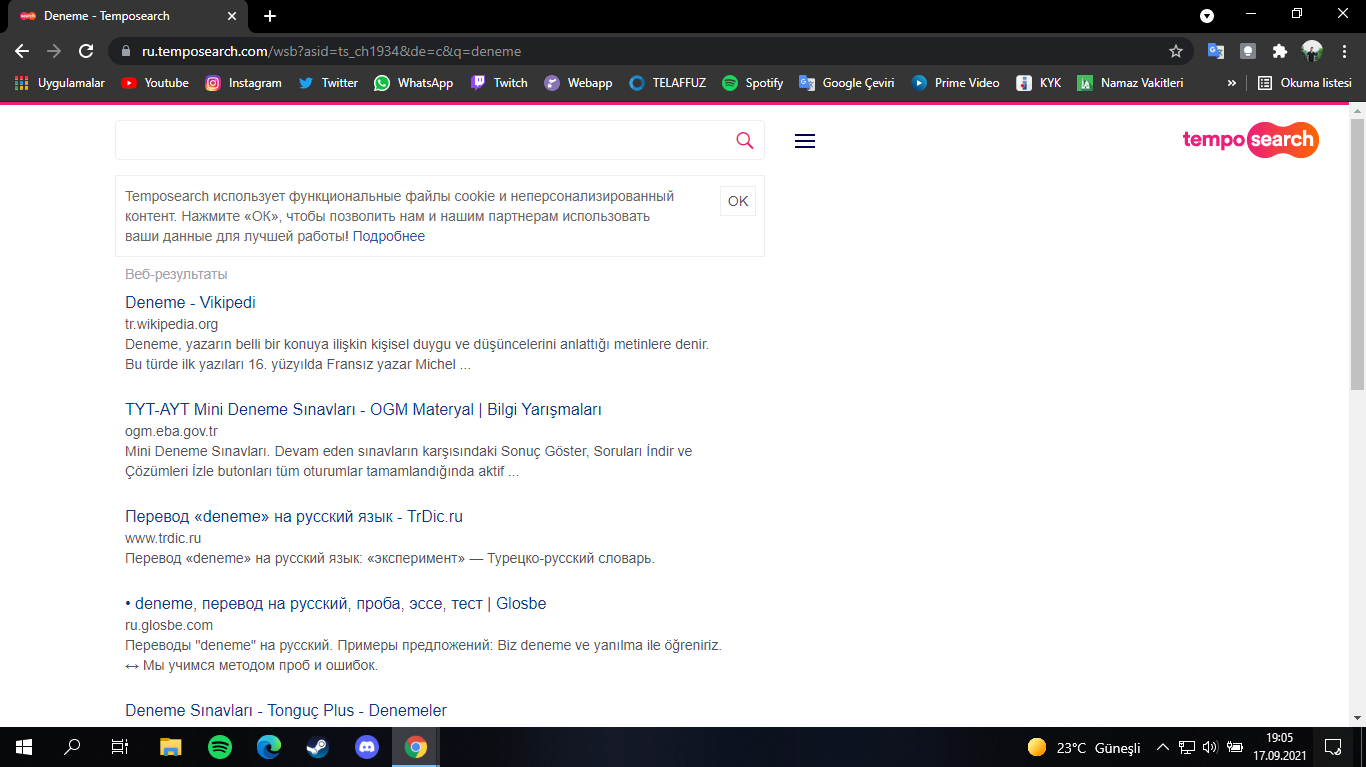Open Chrome's three-dot menu
The width and height of the screenshot is (1366, 767).
(1344, 51)
